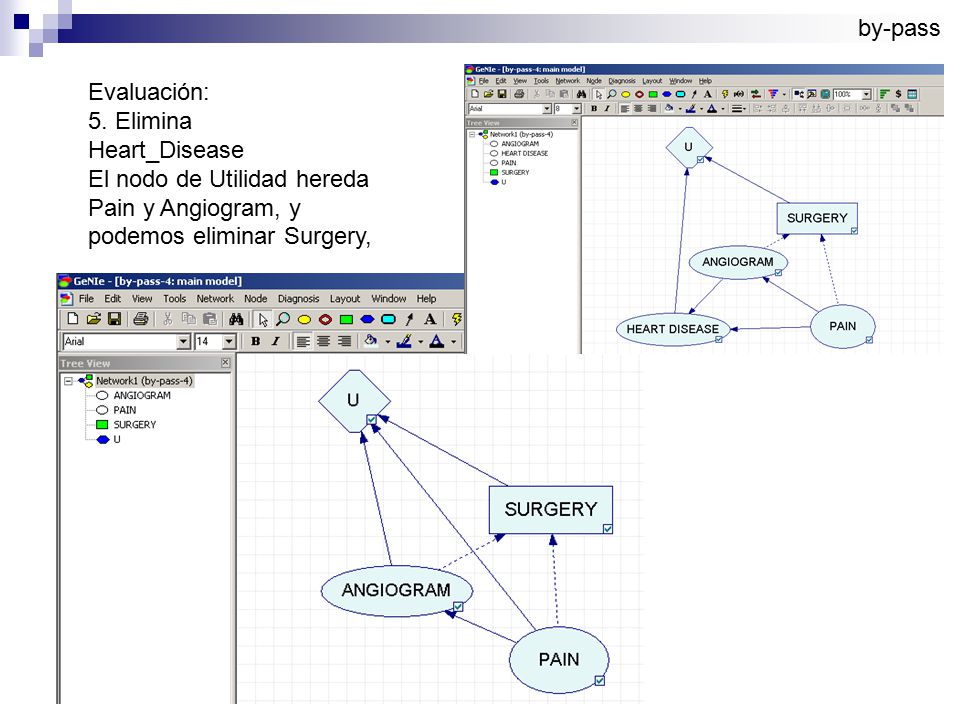Click check mark on large SURGERY node

click(x=607, y=528)
